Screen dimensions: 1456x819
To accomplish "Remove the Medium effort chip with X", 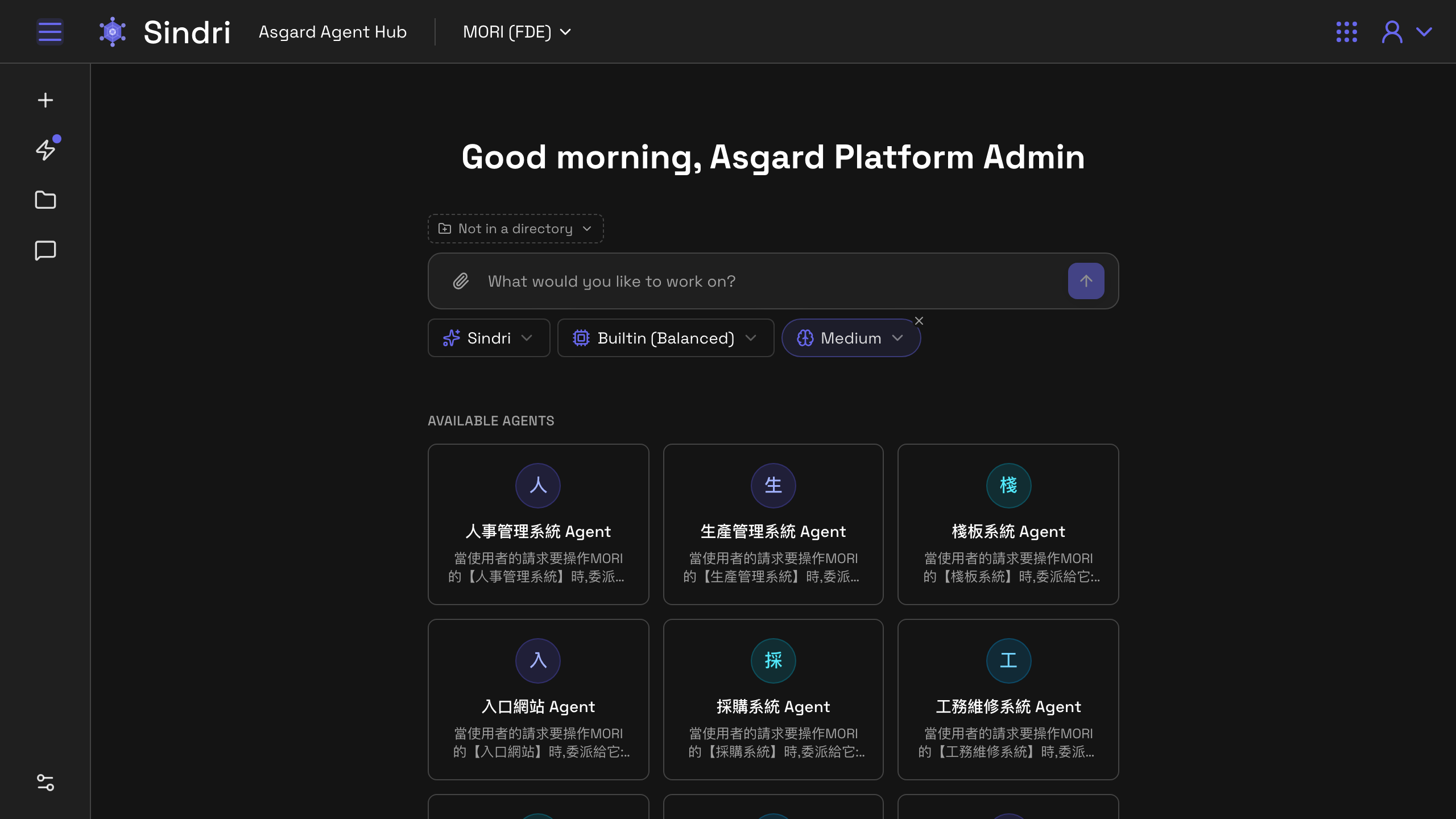I will 919,321.
